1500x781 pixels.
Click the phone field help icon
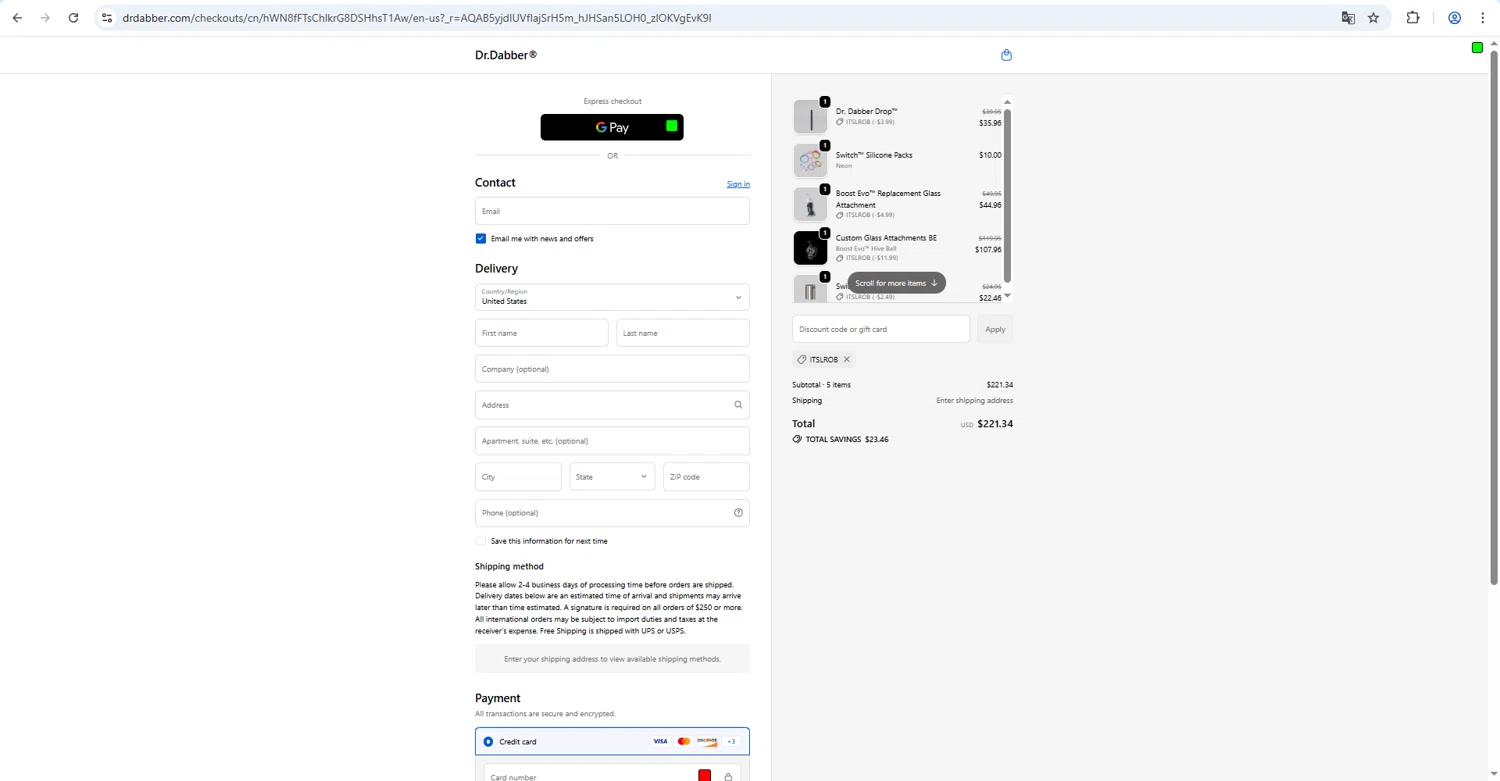click(738, 513)
